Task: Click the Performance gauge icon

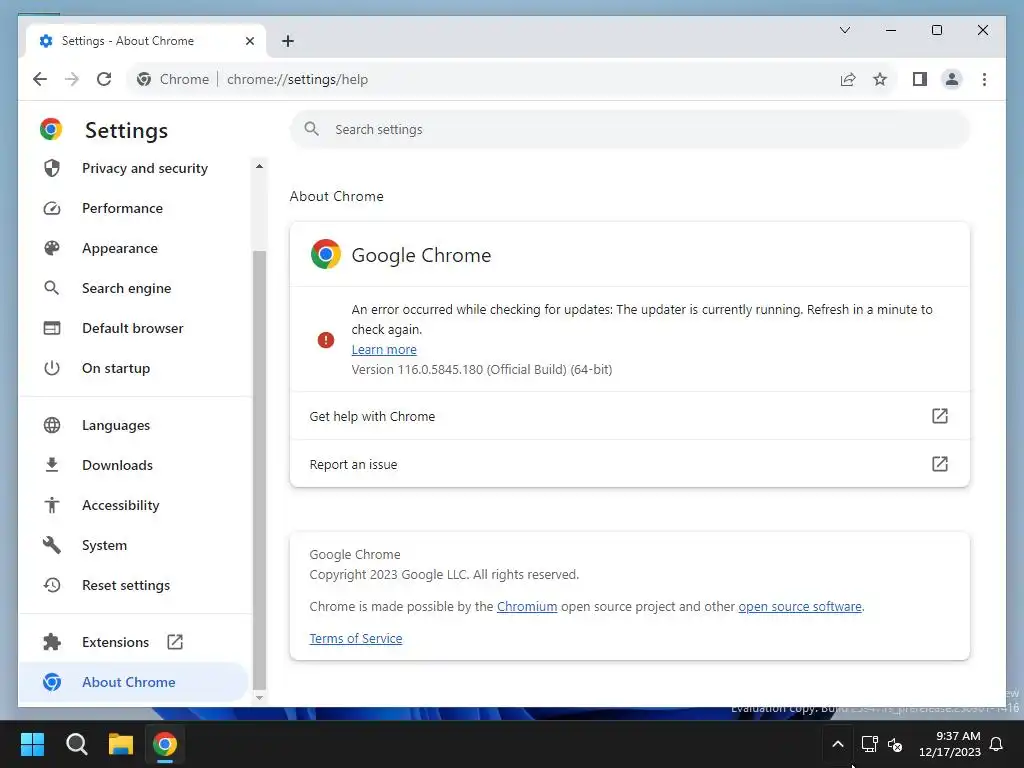Action: tap(52, 208)
